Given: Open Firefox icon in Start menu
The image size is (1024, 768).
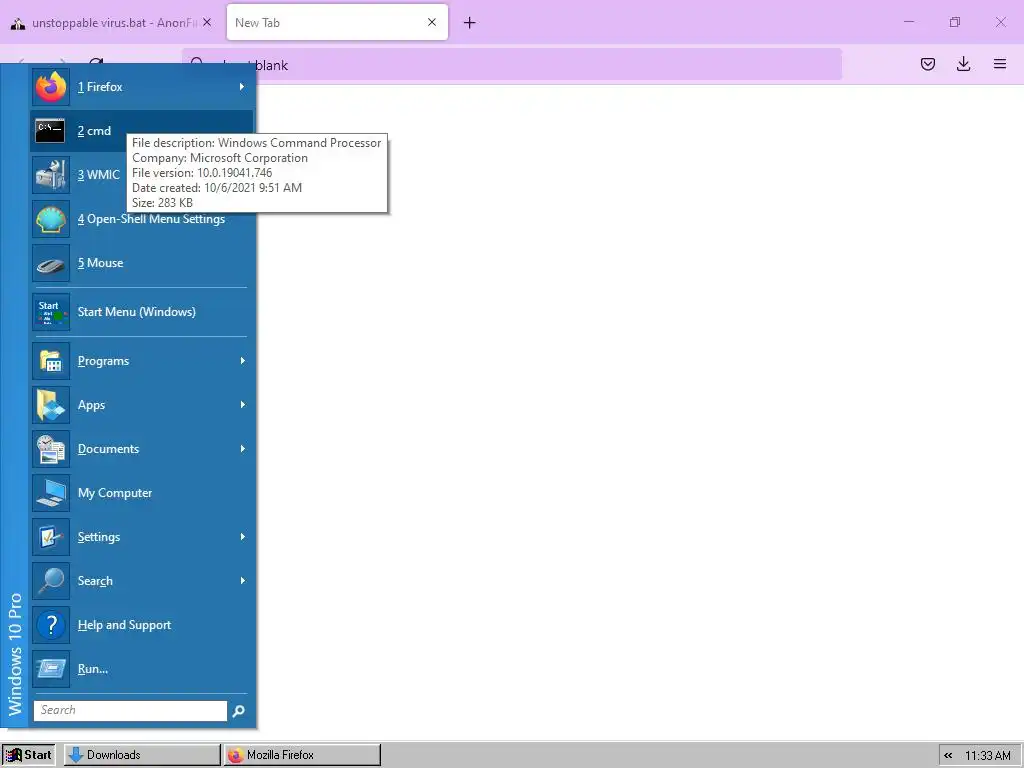Looking at the screenshot, I should click(51, 87).
